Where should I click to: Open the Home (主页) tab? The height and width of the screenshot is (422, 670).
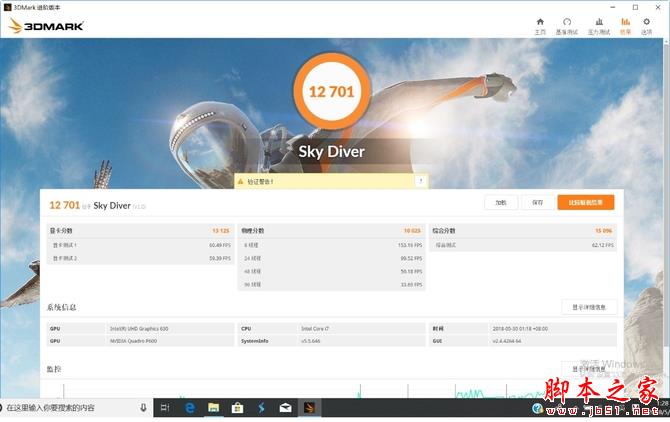(540, 26)
